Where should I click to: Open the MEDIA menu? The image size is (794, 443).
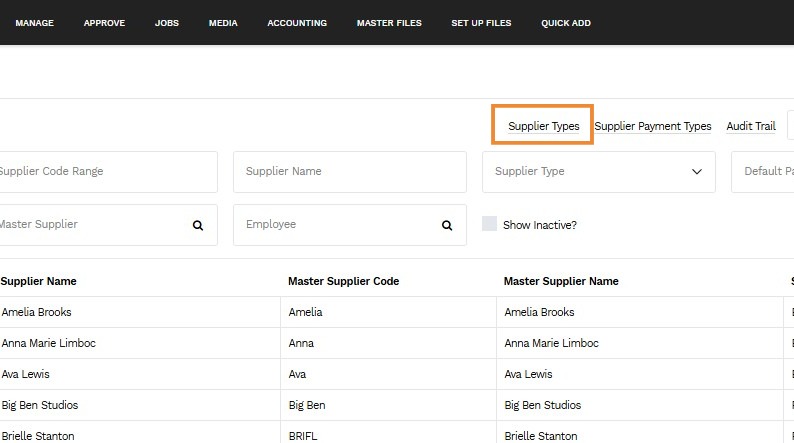pos(223,23)
